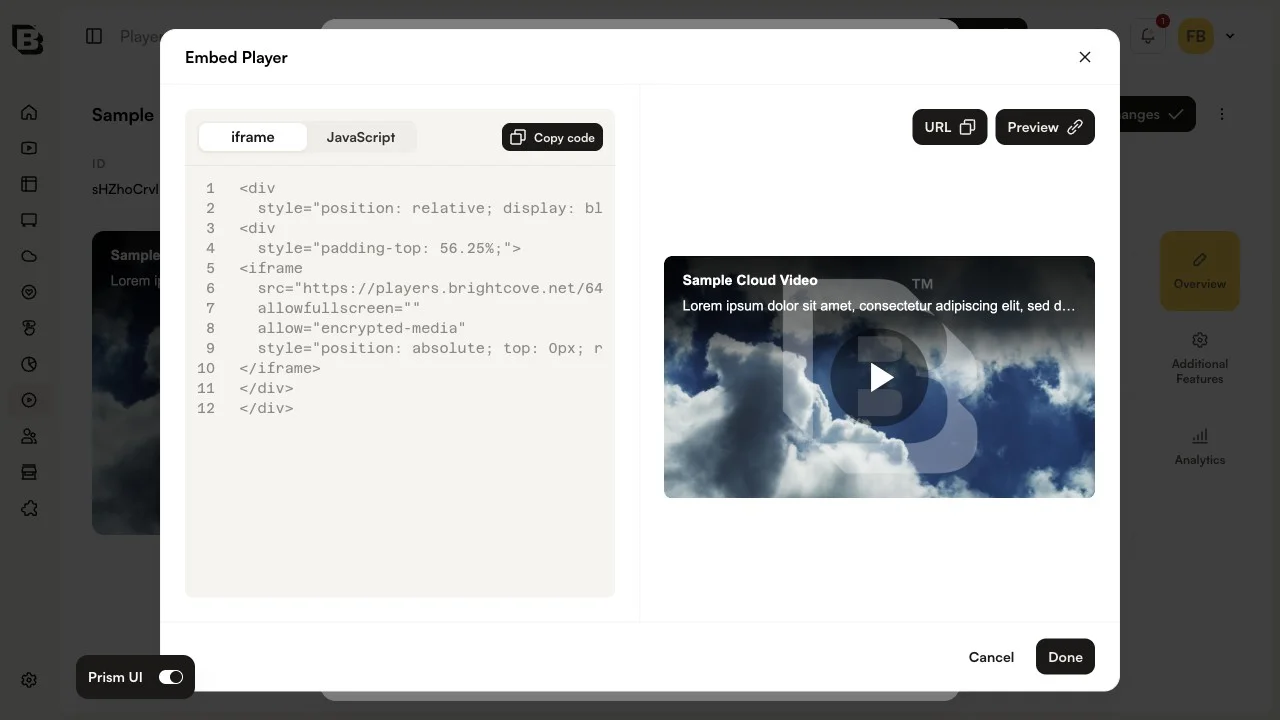Click the 'Lorem ipsum dolor sit amet' video description
The height and width of the screenshot is (720, 1280).
879,306
